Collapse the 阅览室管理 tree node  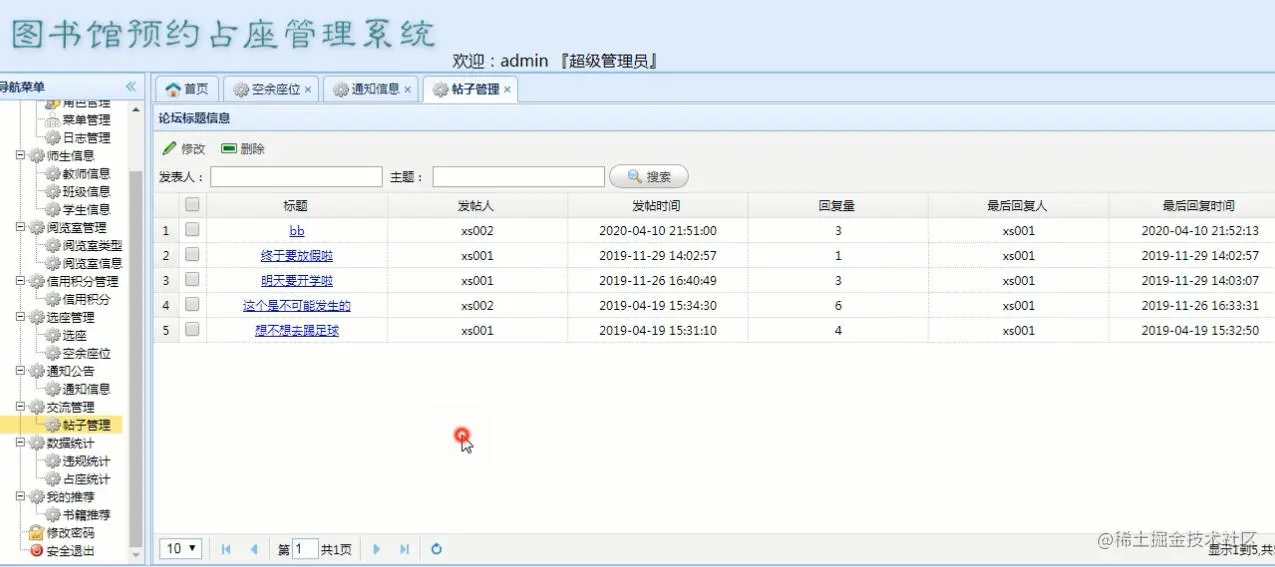(x=21, y=228)
